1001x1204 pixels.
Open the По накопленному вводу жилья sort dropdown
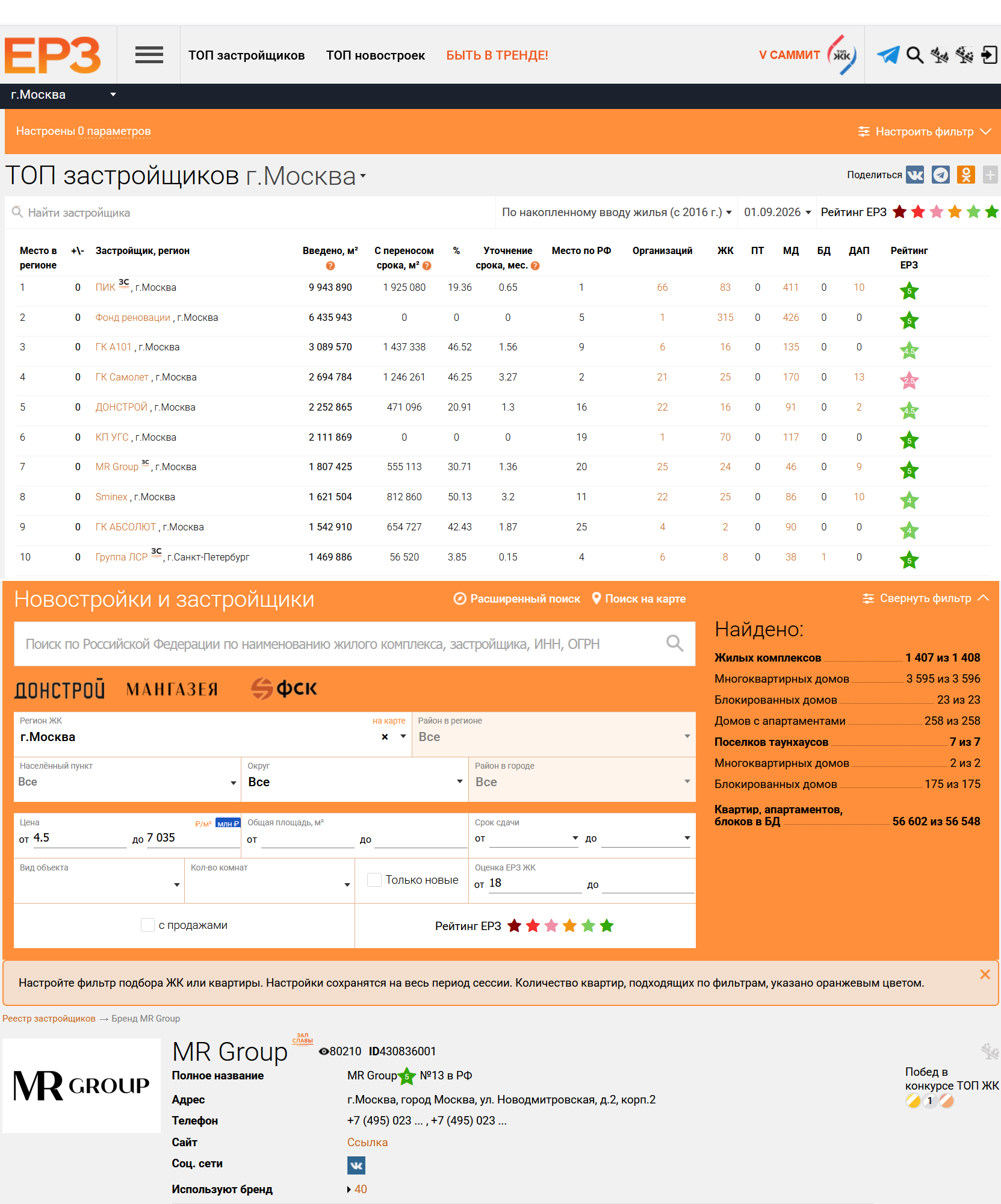(x=617, y=212)
